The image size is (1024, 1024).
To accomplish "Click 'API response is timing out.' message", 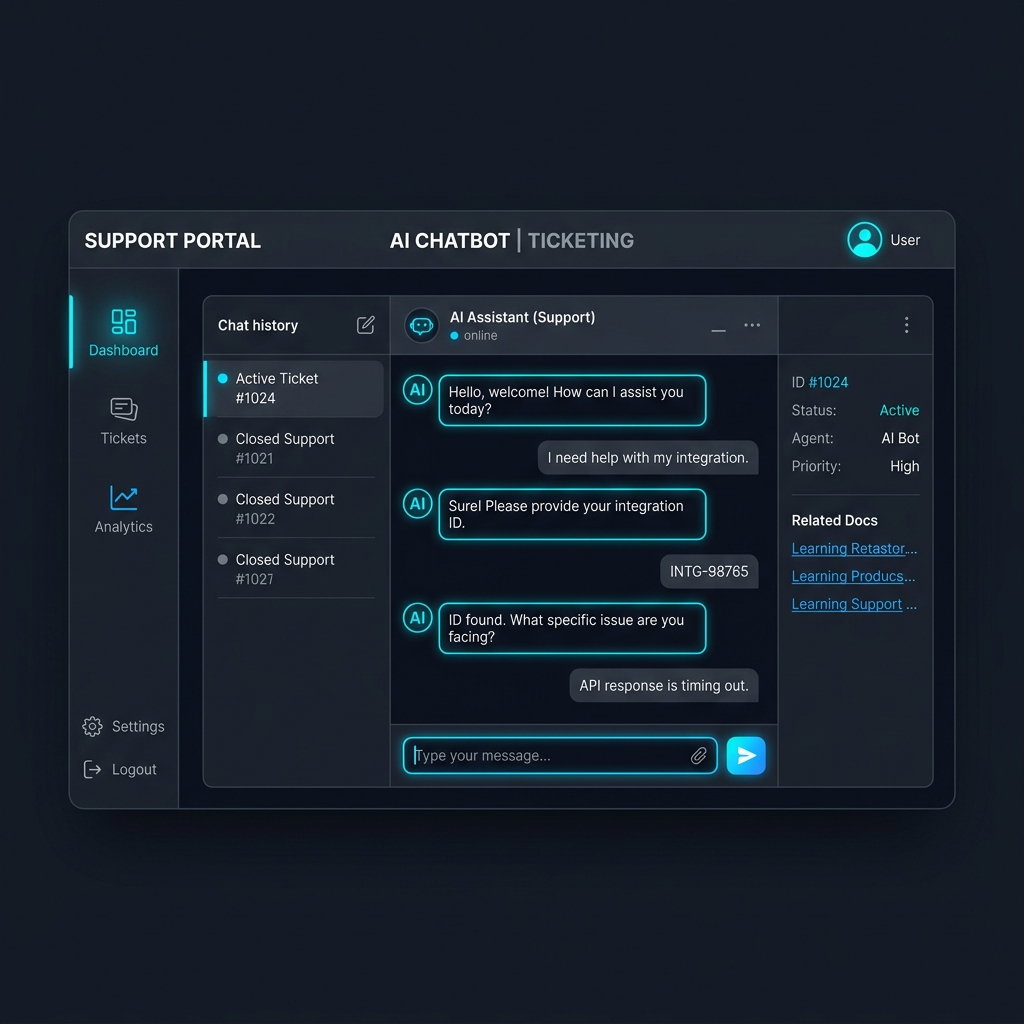I will click(x=664, y=686).
